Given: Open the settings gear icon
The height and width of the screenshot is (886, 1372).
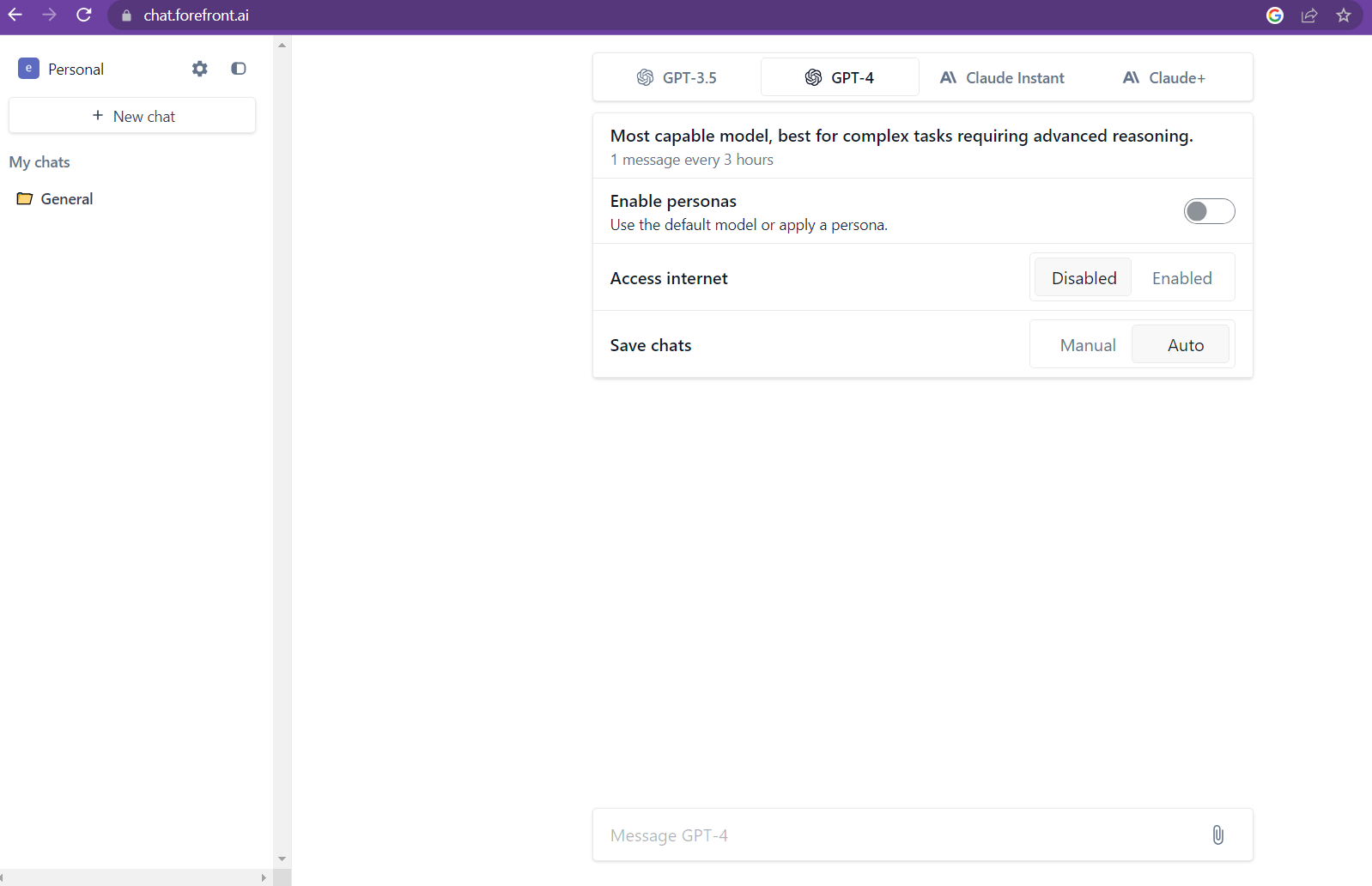Looking at the screenshot, I should pyautogui.click(x=200, y=69).
